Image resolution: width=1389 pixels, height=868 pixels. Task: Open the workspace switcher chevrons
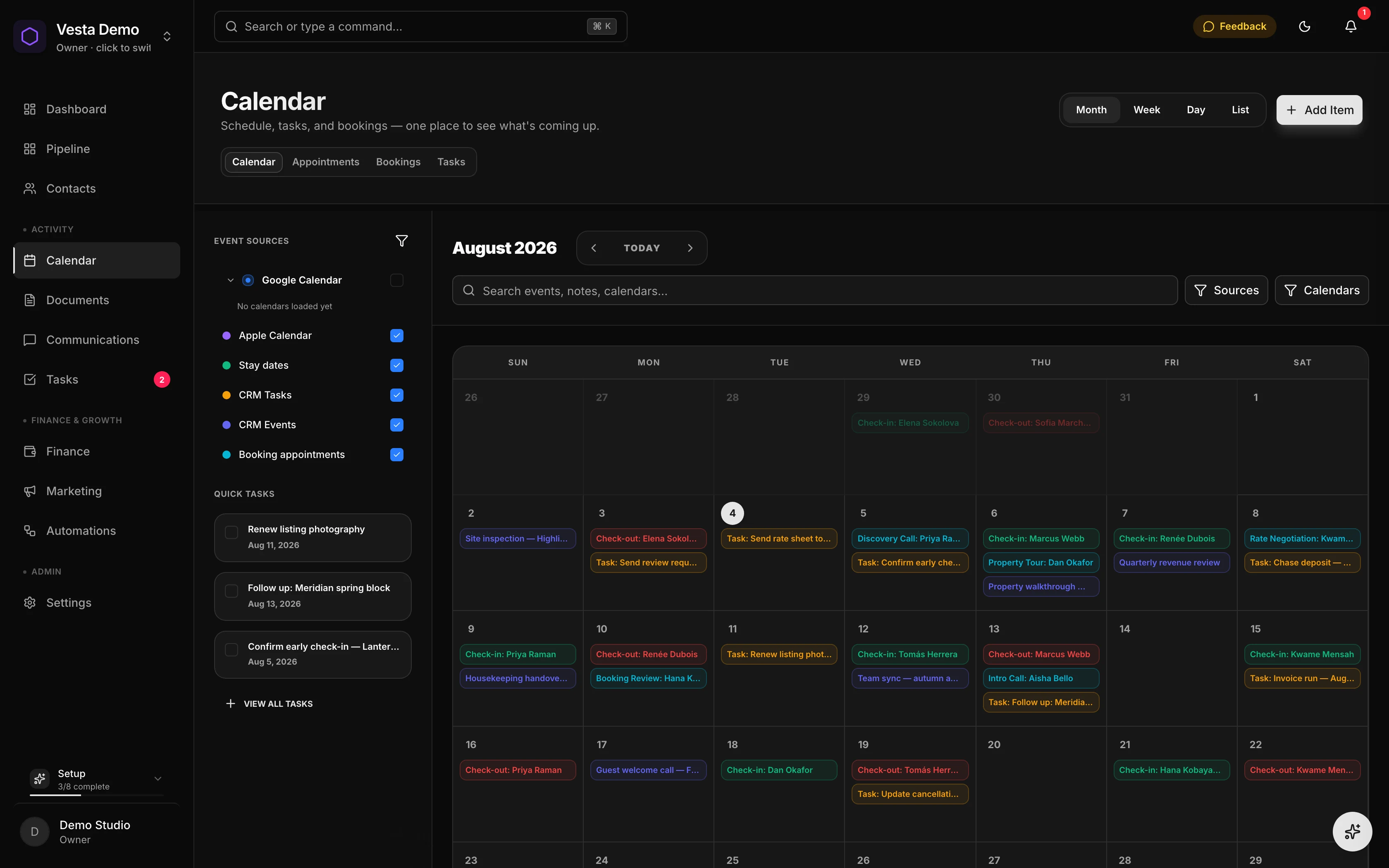pyautogui.click(x=167, y=36)
